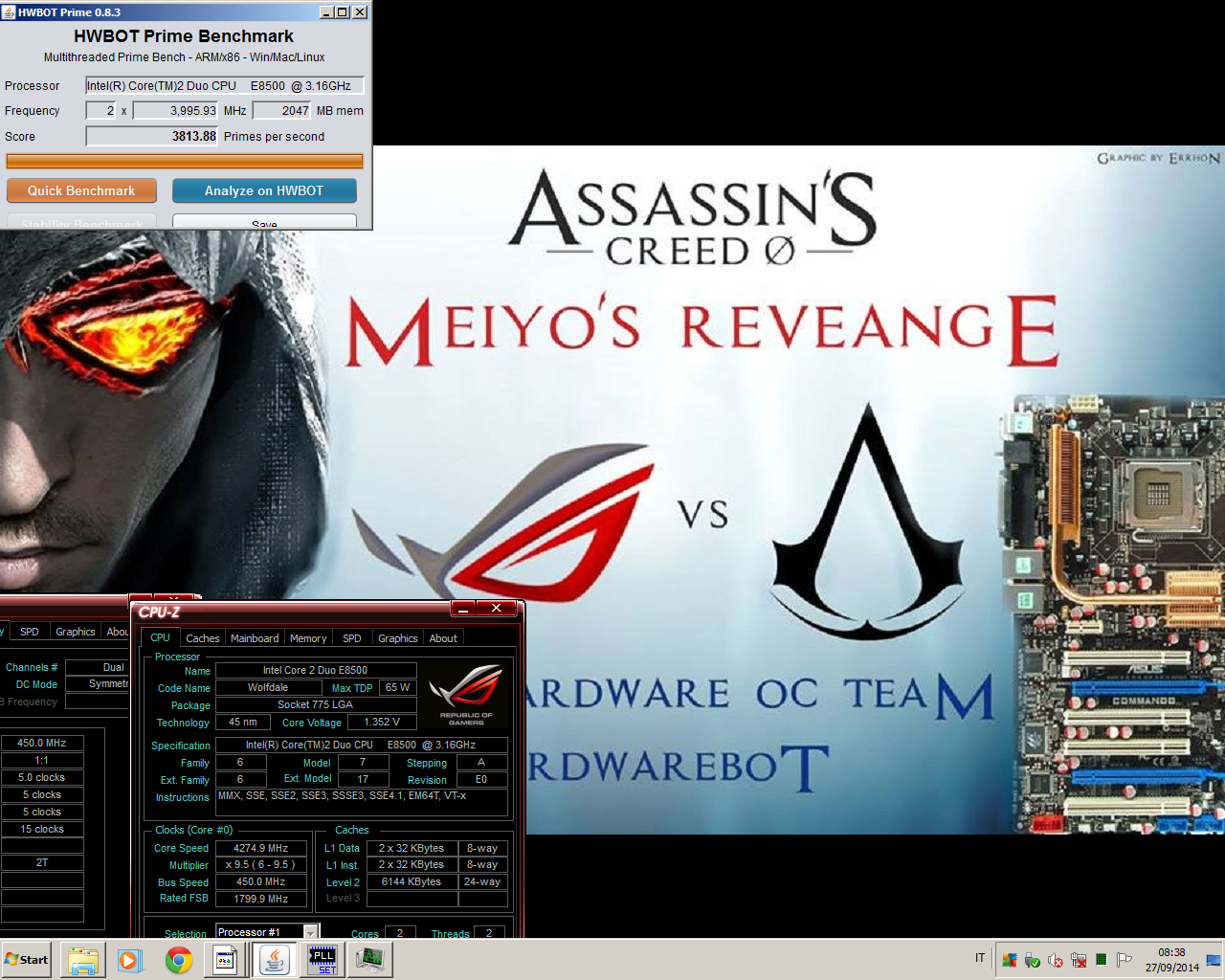Click the Core Voltage value 1.352 V
Image resolution: width=1225 pixels, height=980 pixels.
(x=382, y=723)
